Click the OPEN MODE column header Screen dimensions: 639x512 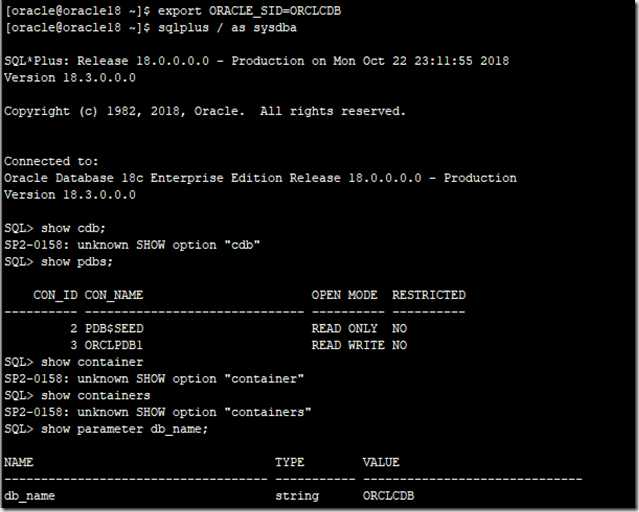(344, 295)
